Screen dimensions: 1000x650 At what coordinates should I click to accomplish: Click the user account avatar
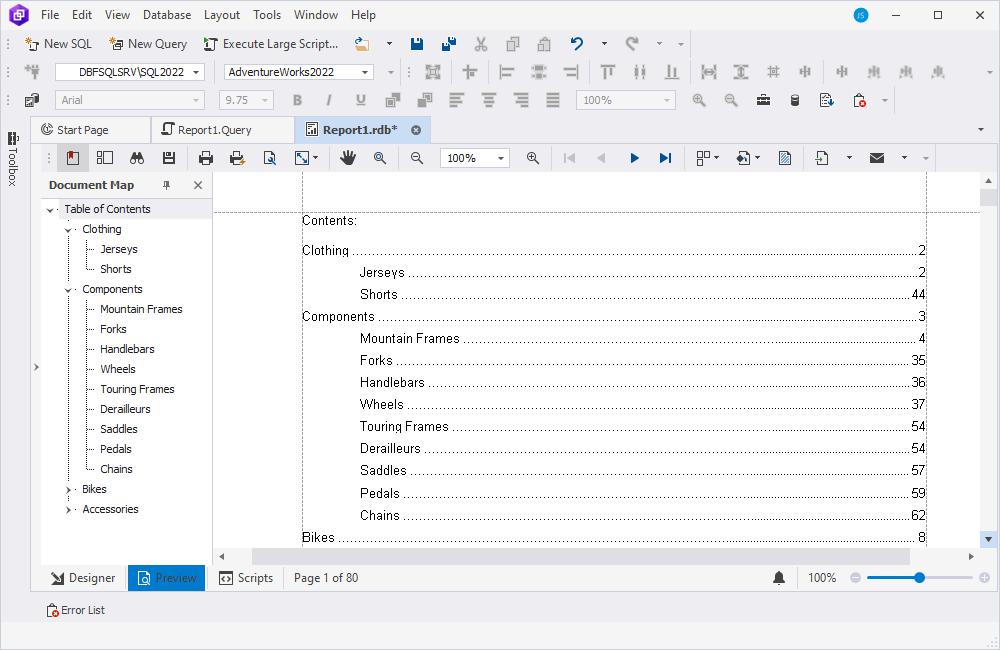pyautogui.click(x=861, y=15)
